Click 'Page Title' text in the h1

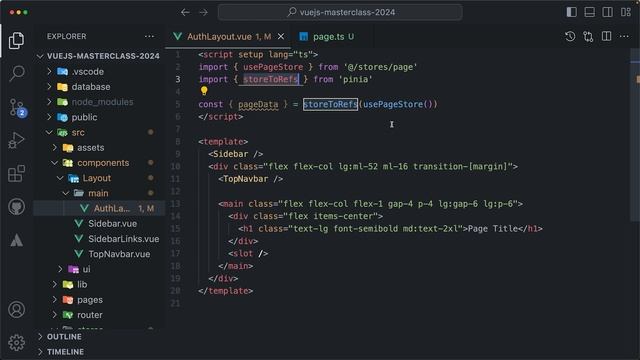click(x=493, y=229)
